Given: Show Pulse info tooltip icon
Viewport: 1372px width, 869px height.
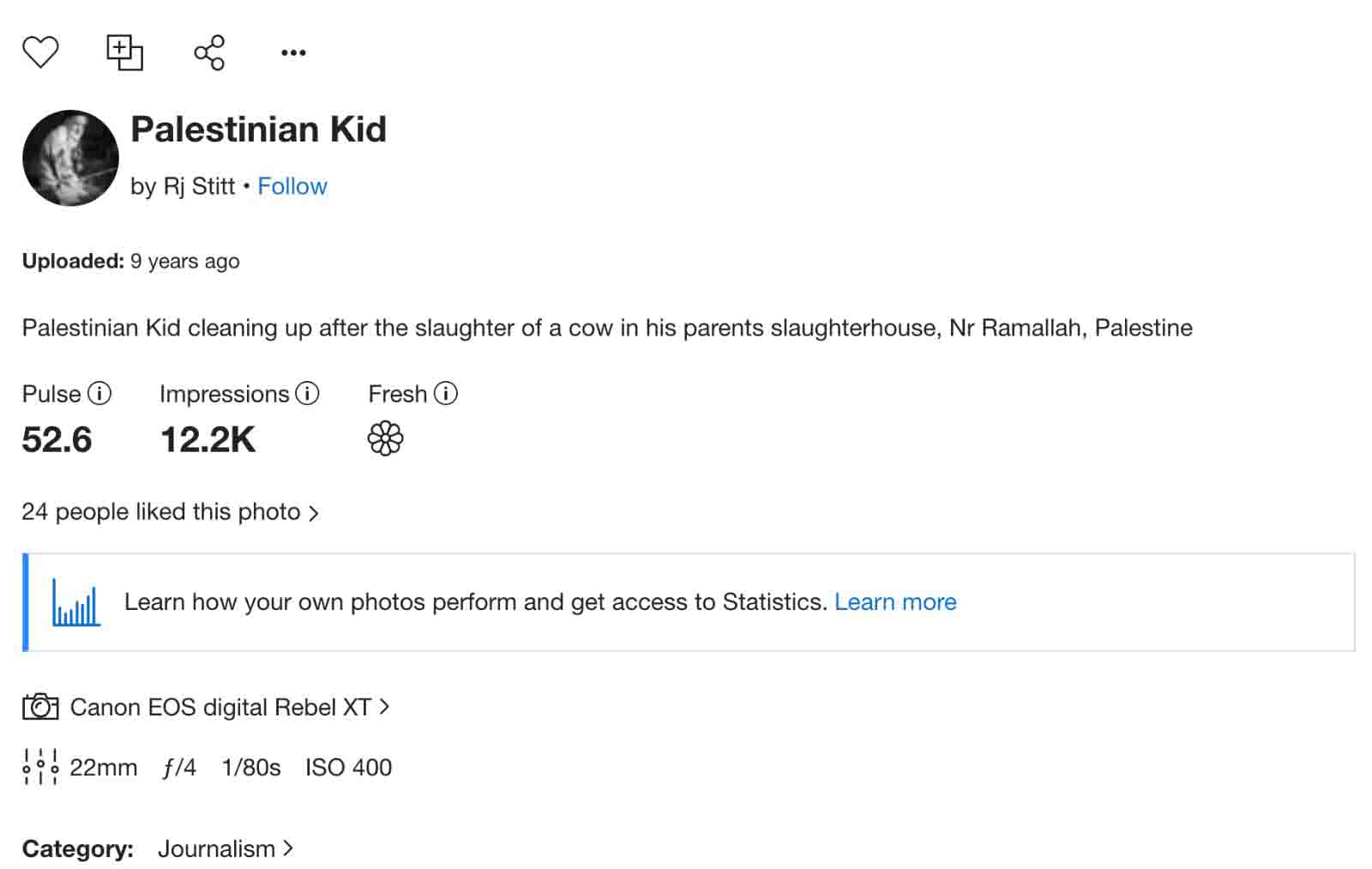Looking at the screenshot, I should pos(100,394).
